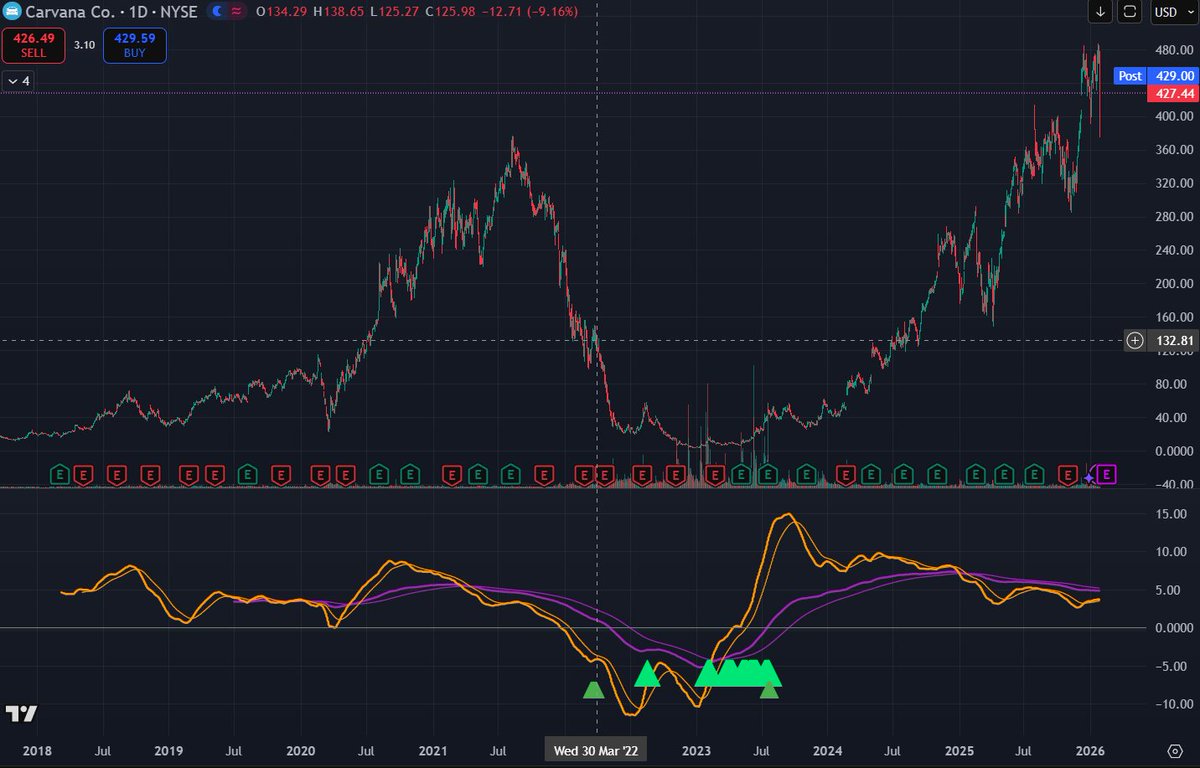Open chart settings gear at bottom right

(x=1174, y=750)
